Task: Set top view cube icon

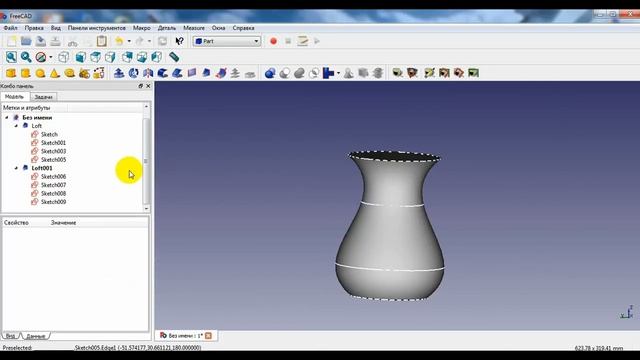Action: [95, 57]
